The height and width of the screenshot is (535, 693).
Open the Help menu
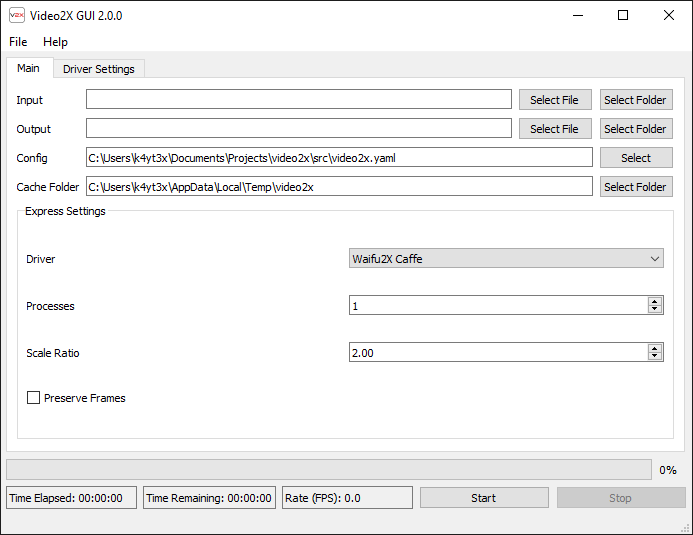55,42
